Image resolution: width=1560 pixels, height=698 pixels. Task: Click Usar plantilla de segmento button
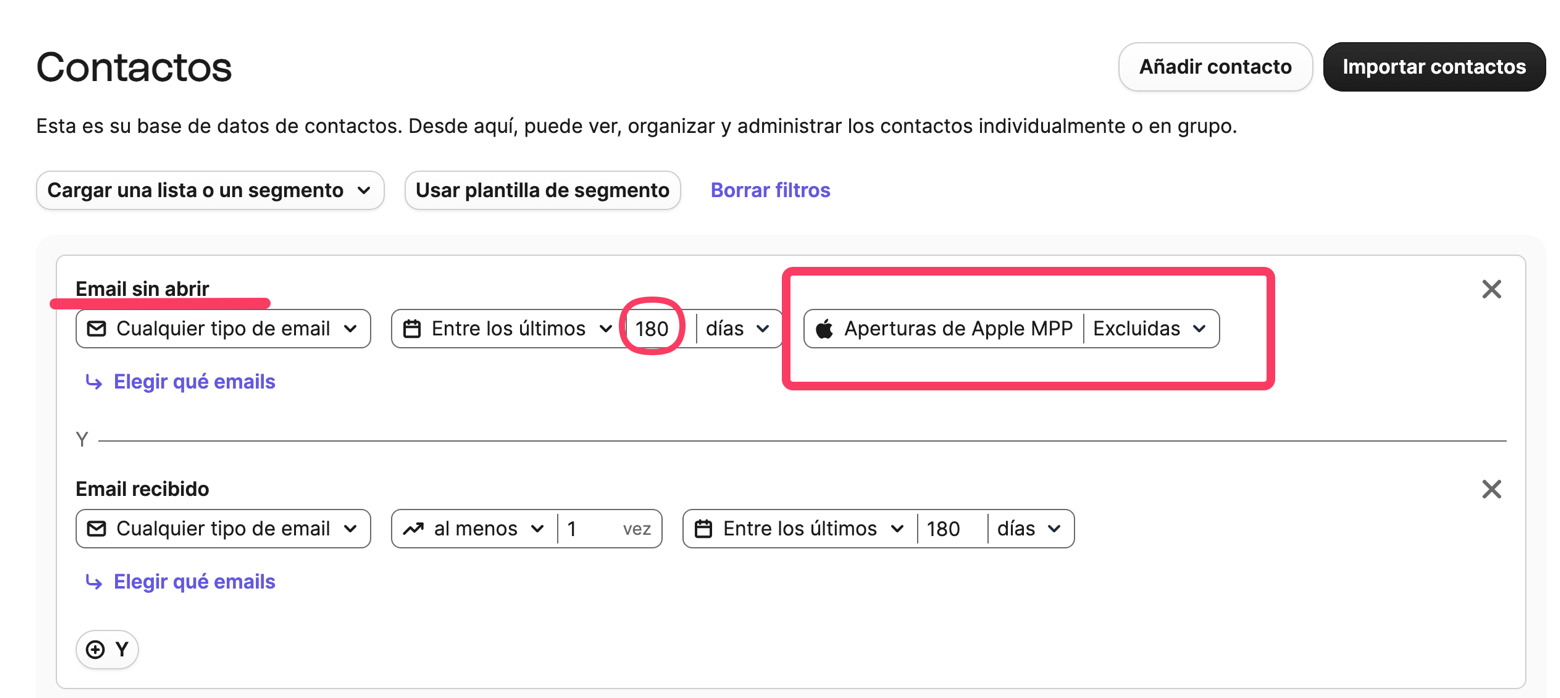click(x=542, y=190)
